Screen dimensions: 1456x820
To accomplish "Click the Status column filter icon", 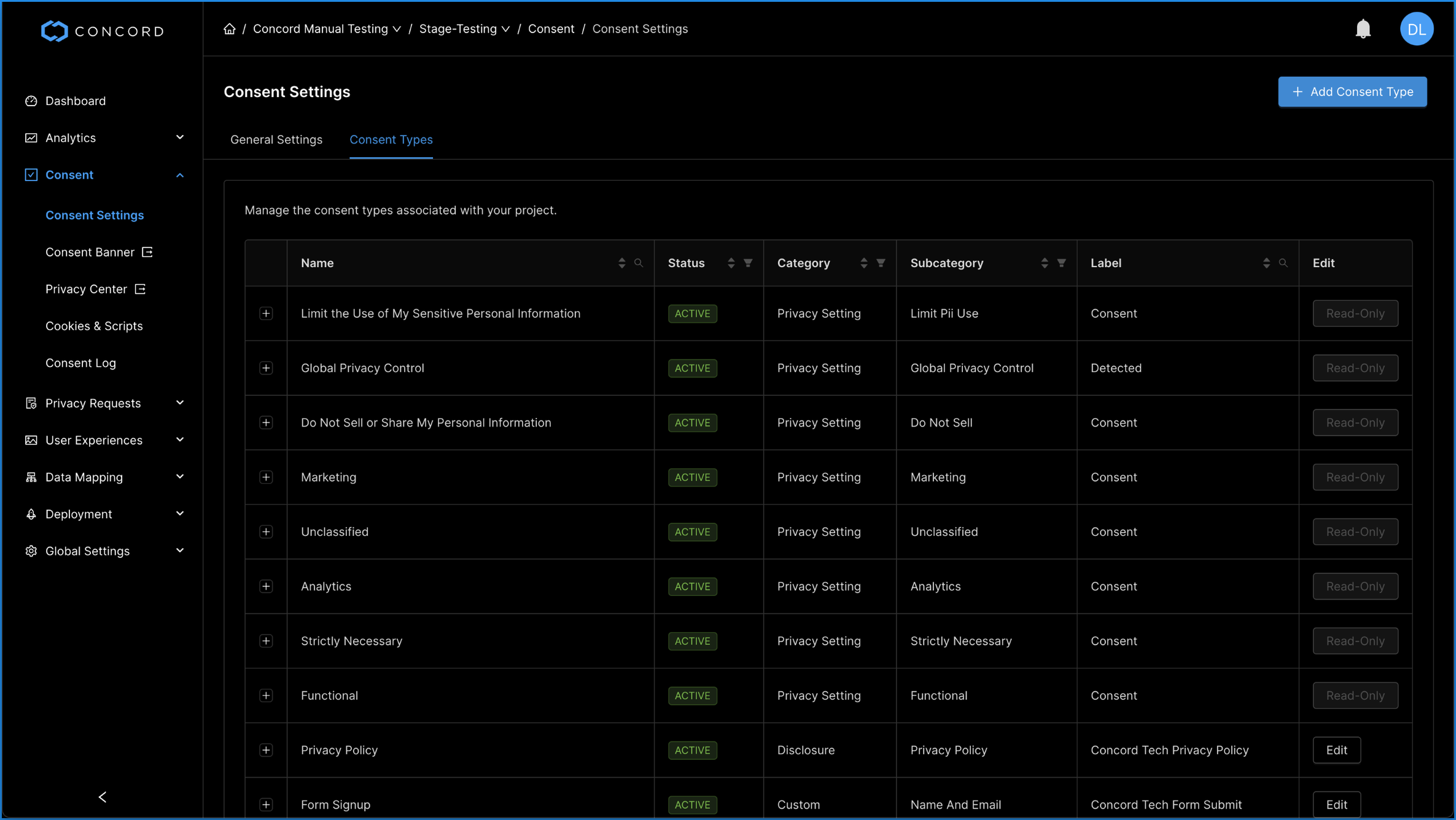I will [749, 263].
